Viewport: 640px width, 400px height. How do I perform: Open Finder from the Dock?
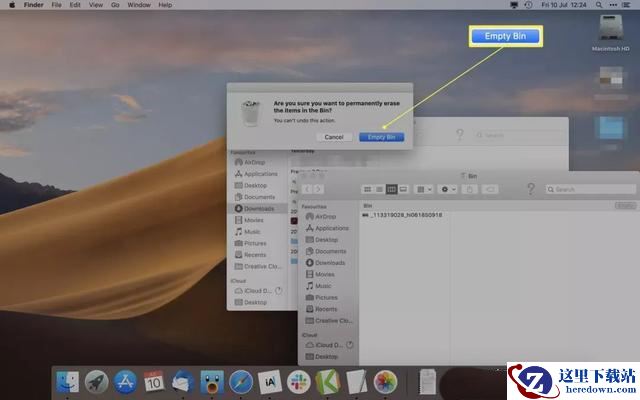67,382
